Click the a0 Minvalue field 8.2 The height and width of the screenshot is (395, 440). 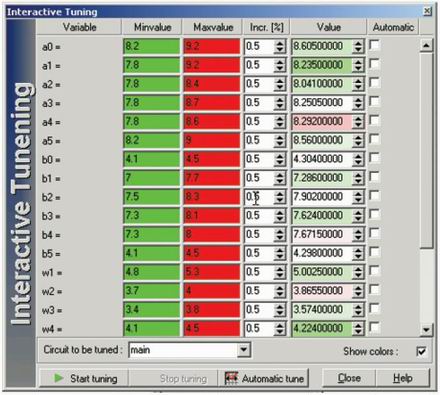(x=151, y=46)
